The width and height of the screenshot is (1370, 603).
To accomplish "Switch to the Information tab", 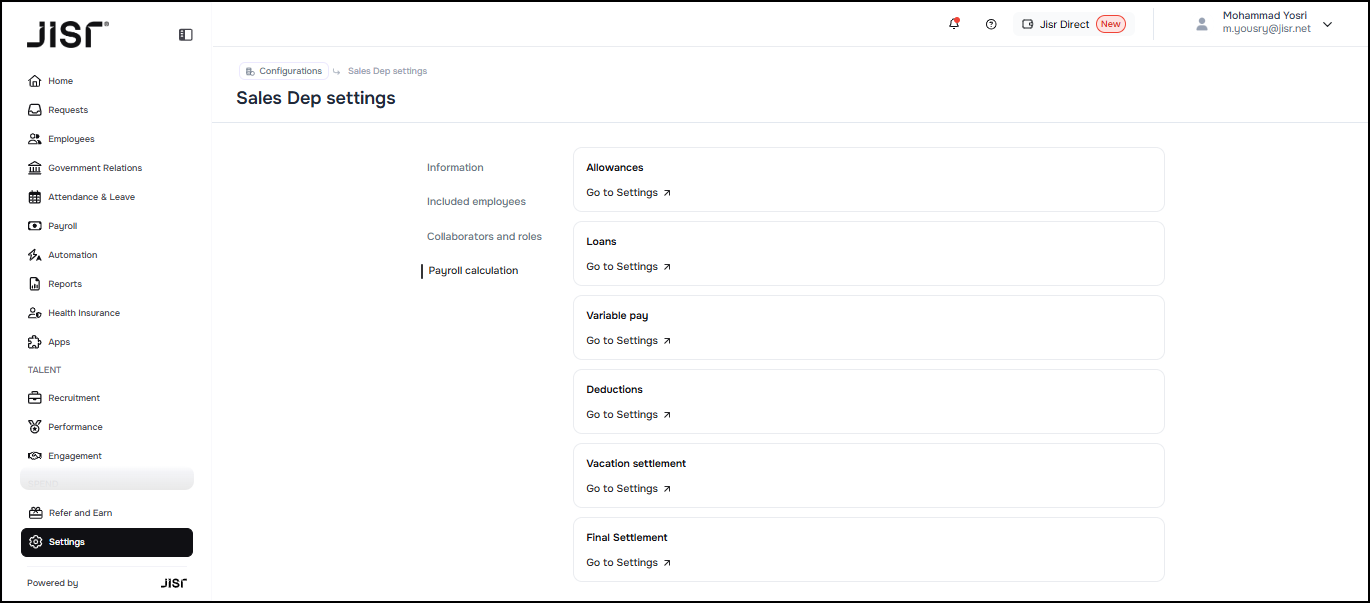I will (x=455, y=168).
